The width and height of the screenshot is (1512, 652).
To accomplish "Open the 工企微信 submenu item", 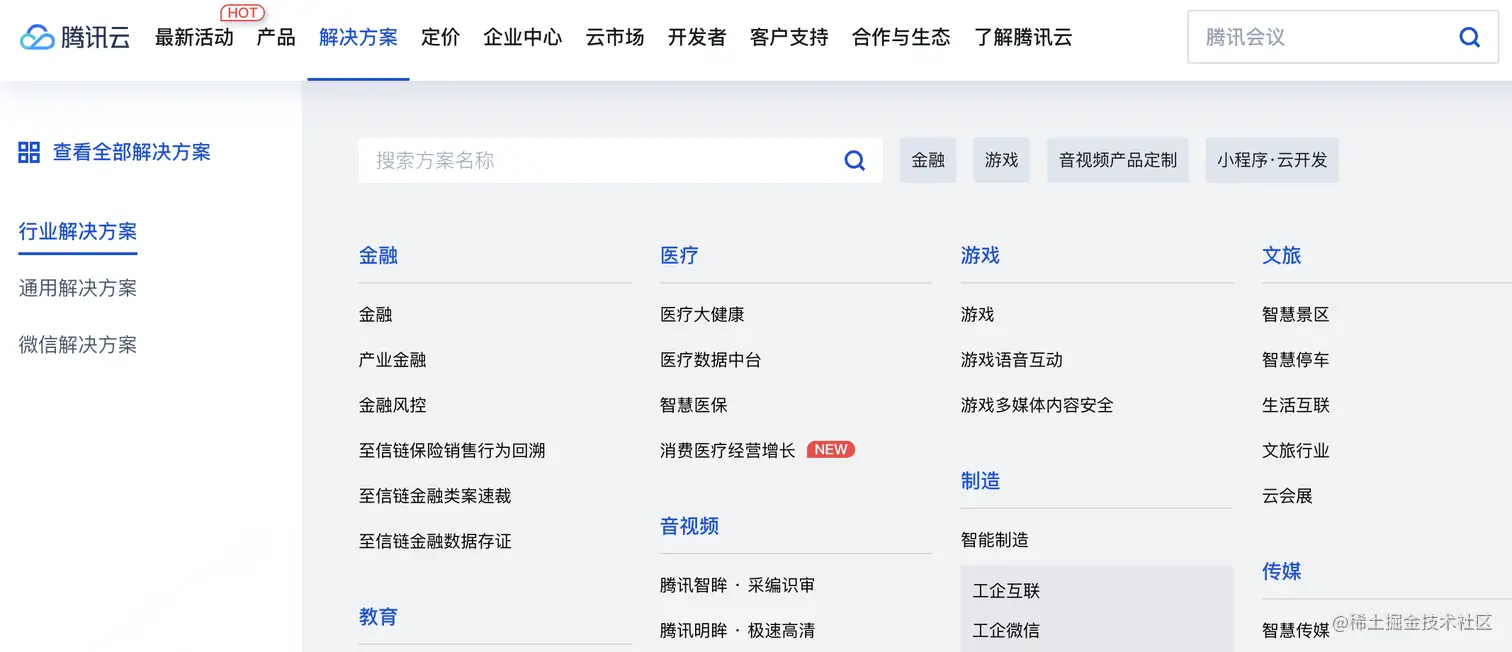I will point(1006,631).
